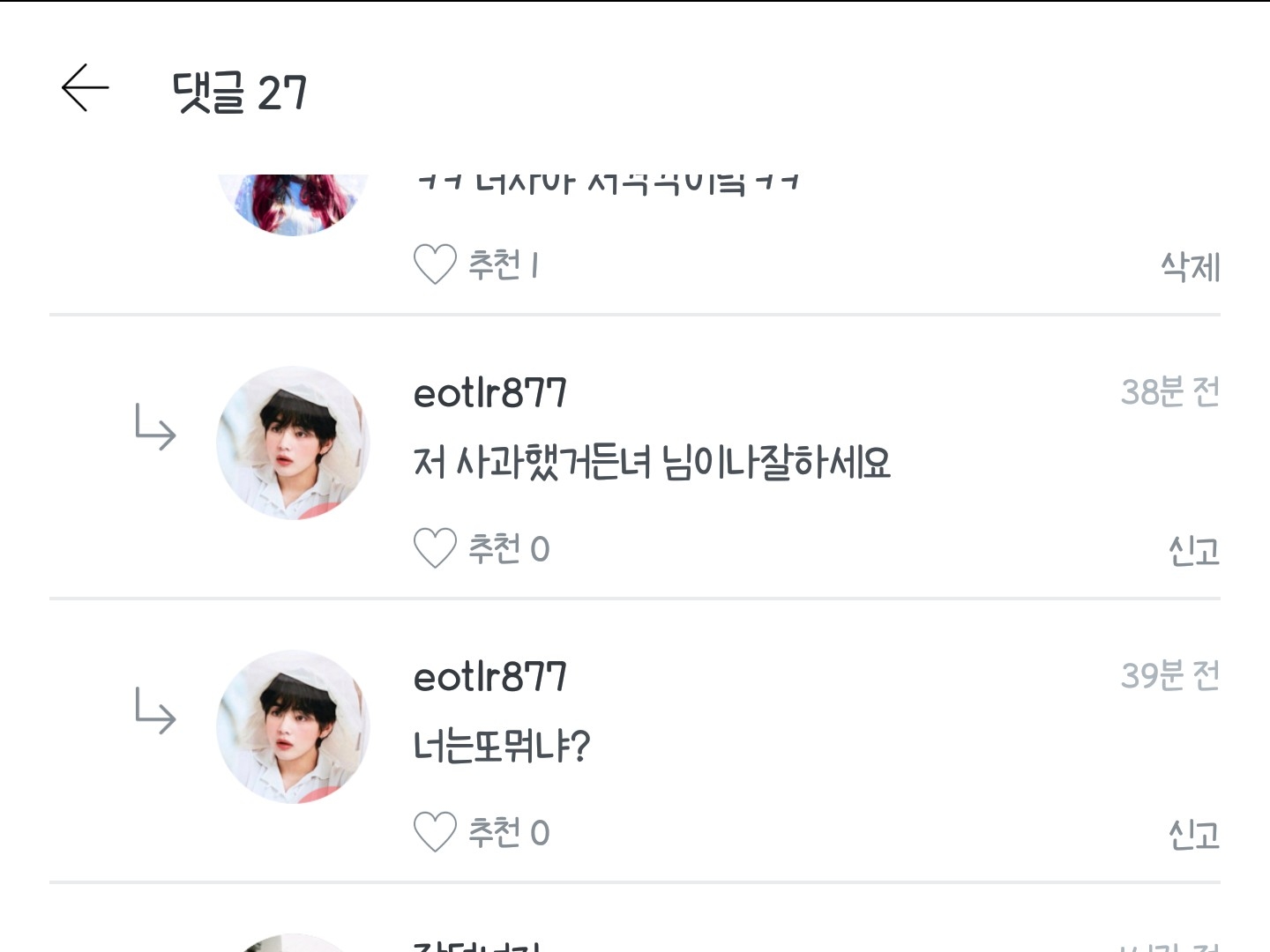Go back using the left arrow
This screenshot has height=952, width=1270.
tap(86, 88)
